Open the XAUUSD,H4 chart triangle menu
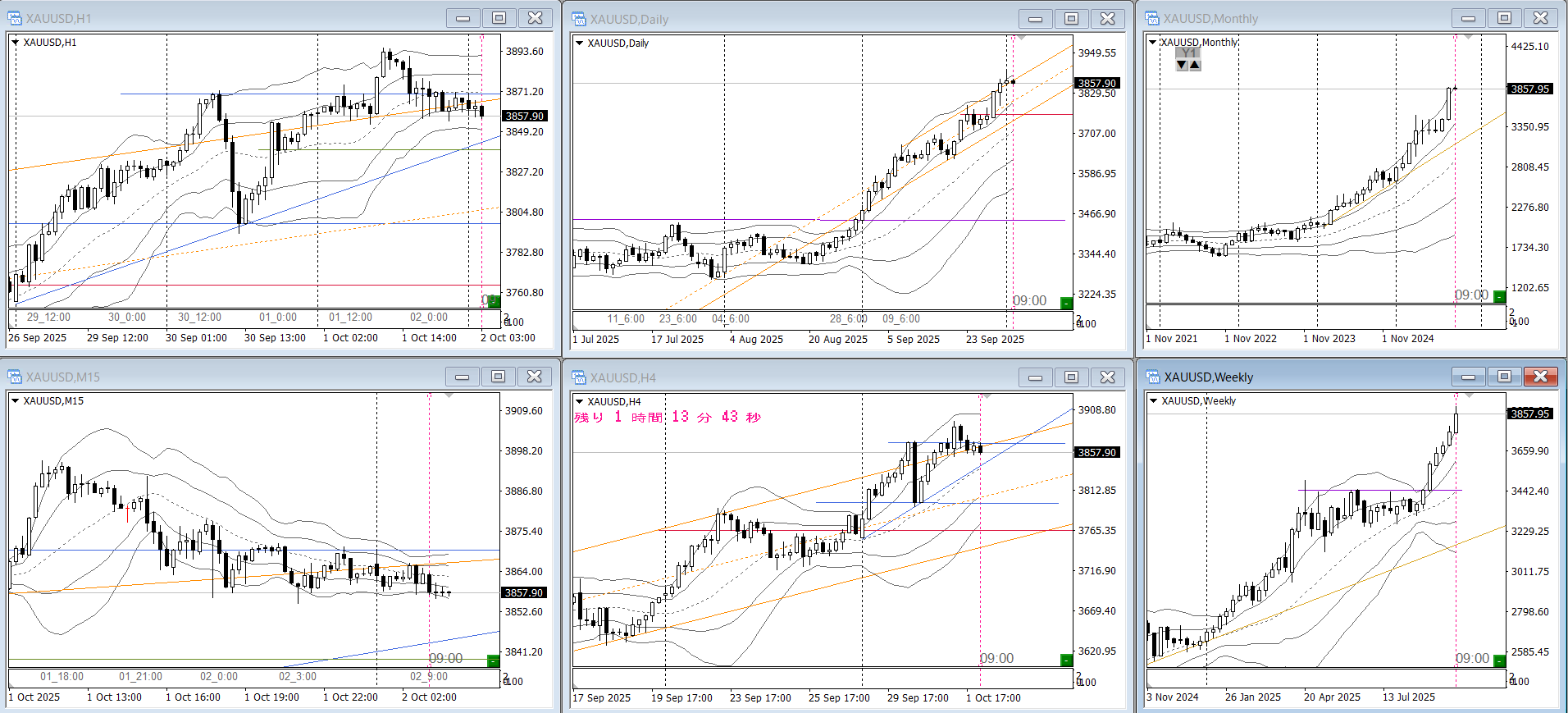The height and width of the screenshot is (713, 1568). click(x=580, y=402)
